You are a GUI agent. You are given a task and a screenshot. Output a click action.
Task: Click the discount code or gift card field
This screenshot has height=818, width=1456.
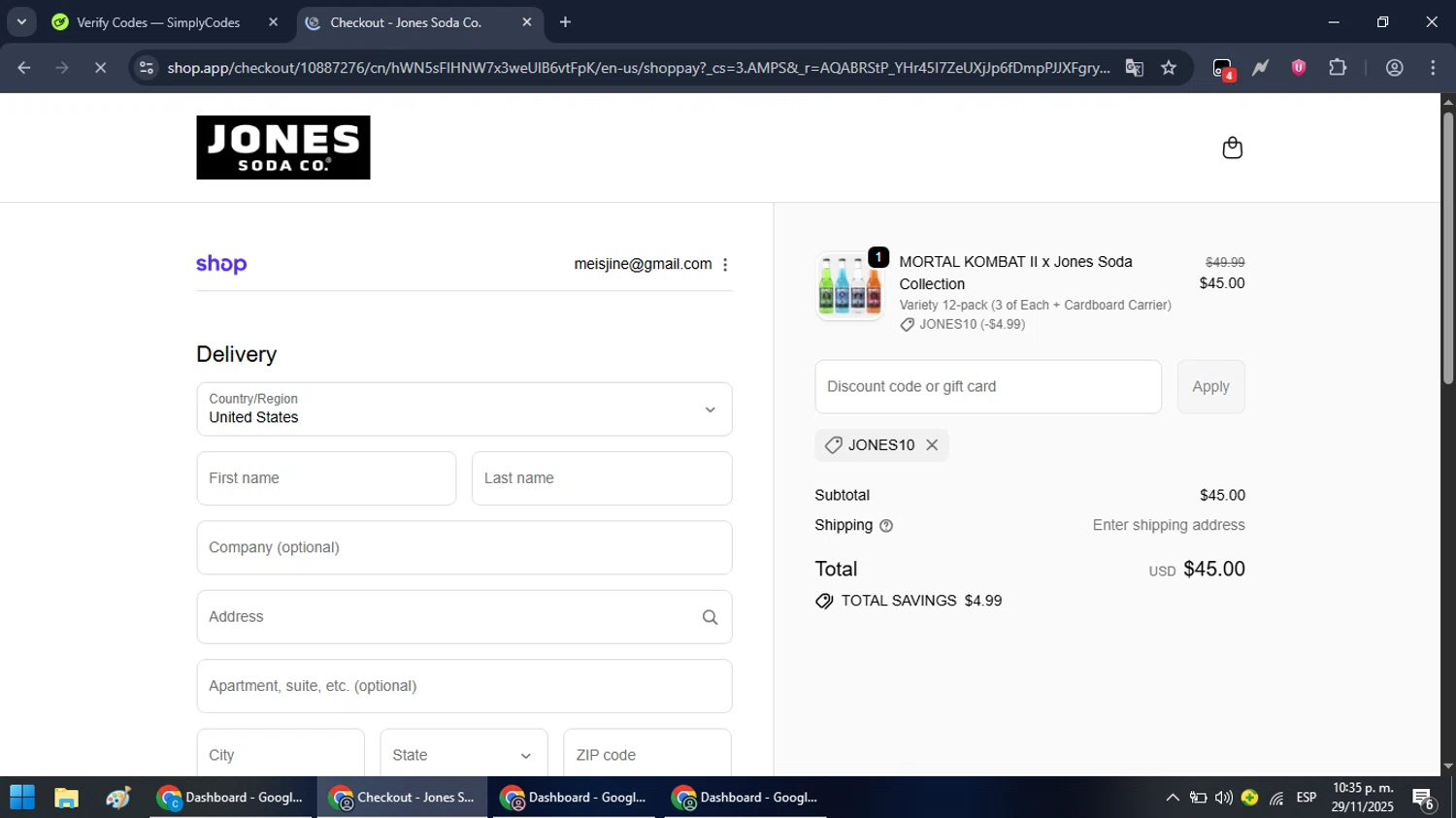(x=988, y=387)
